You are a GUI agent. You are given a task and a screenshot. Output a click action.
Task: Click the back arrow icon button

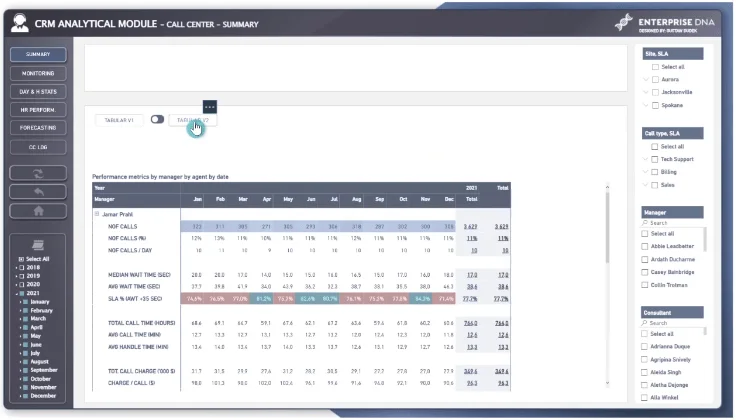38,192
